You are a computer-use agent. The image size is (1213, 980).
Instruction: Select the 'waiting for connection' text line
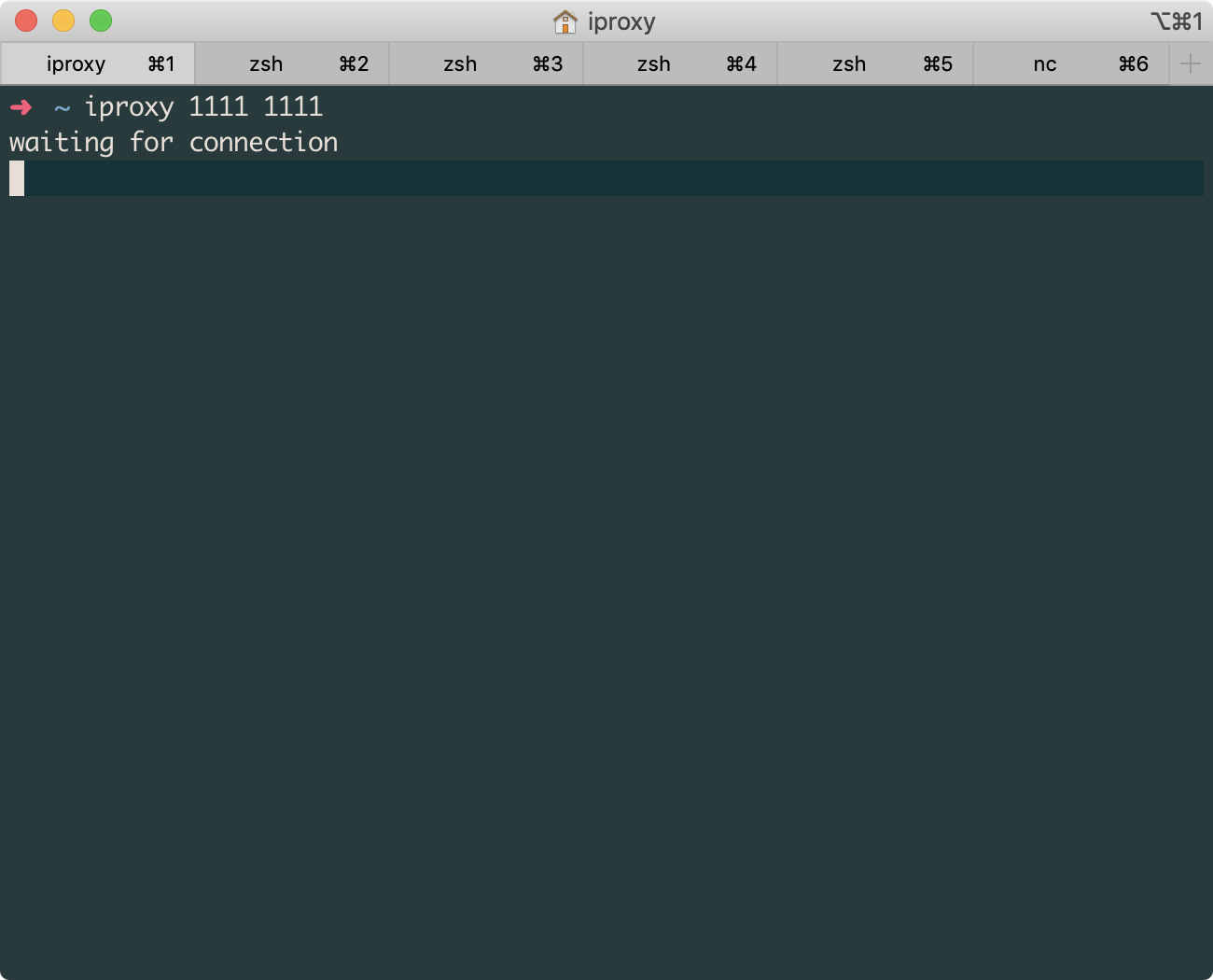tap(173, 142)
